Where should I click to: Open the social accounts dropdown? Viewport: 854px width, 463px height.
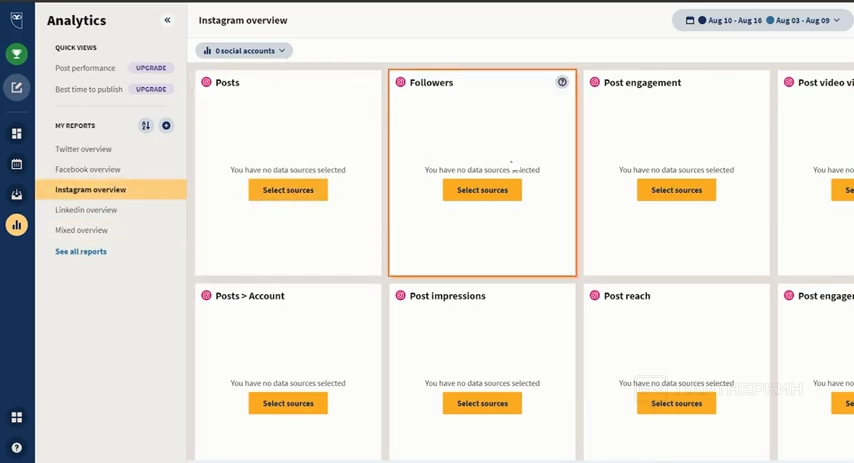tap(244, 51)
